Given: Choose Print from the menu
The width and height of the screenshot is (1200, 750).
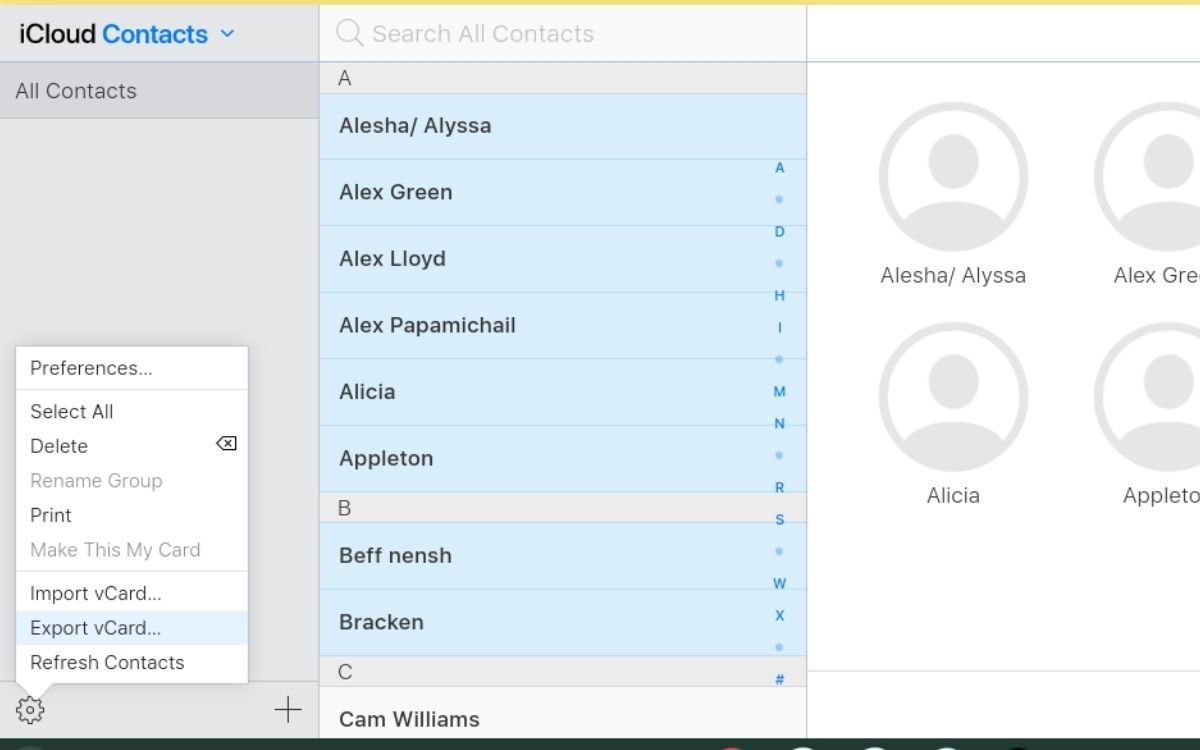Looking at the screenshot, I should 51,515.
